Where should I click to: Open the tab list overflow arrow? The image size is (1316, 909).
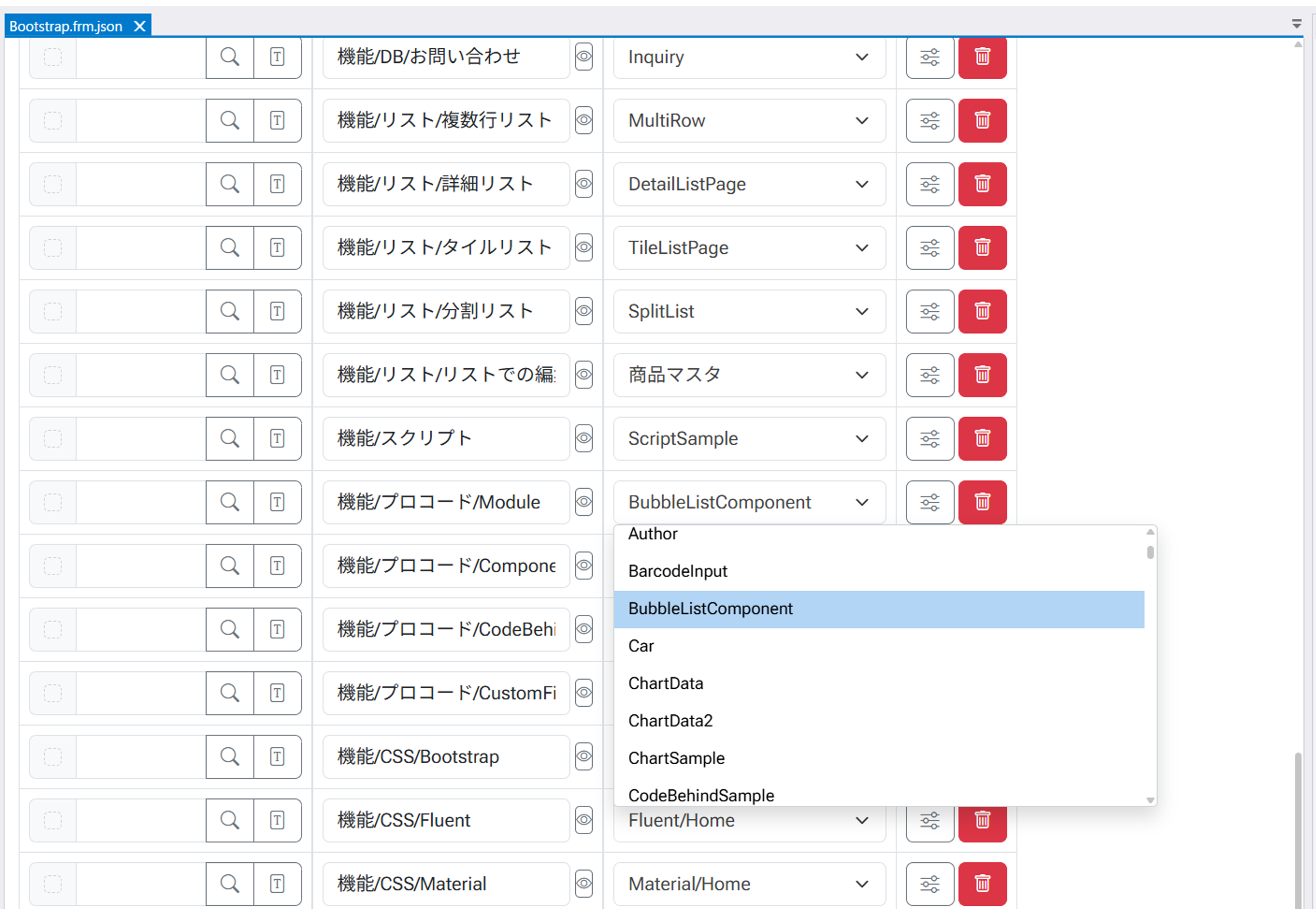(1296, 23)
